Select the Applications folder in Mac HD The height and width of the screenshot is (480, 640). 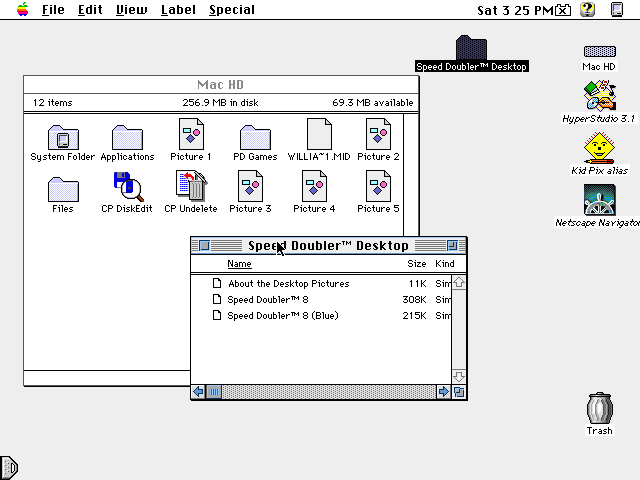pyautogui.click(x=127, y=138)
